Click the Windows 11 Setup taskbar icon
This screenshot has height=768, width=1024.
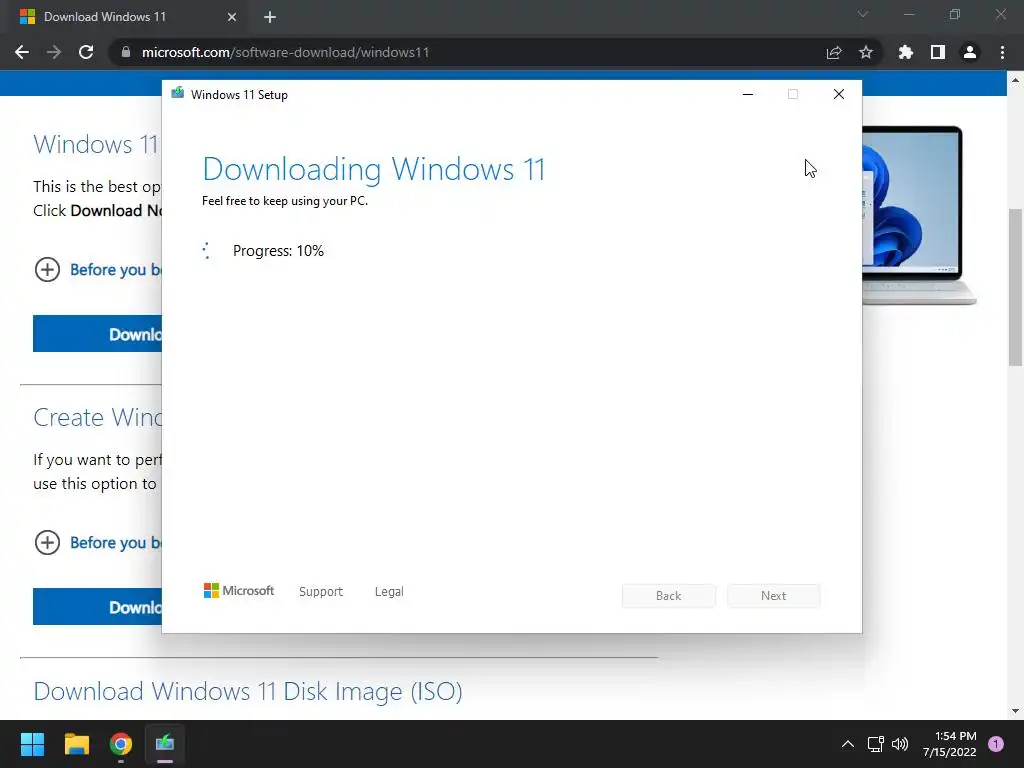tap(165, 744)
